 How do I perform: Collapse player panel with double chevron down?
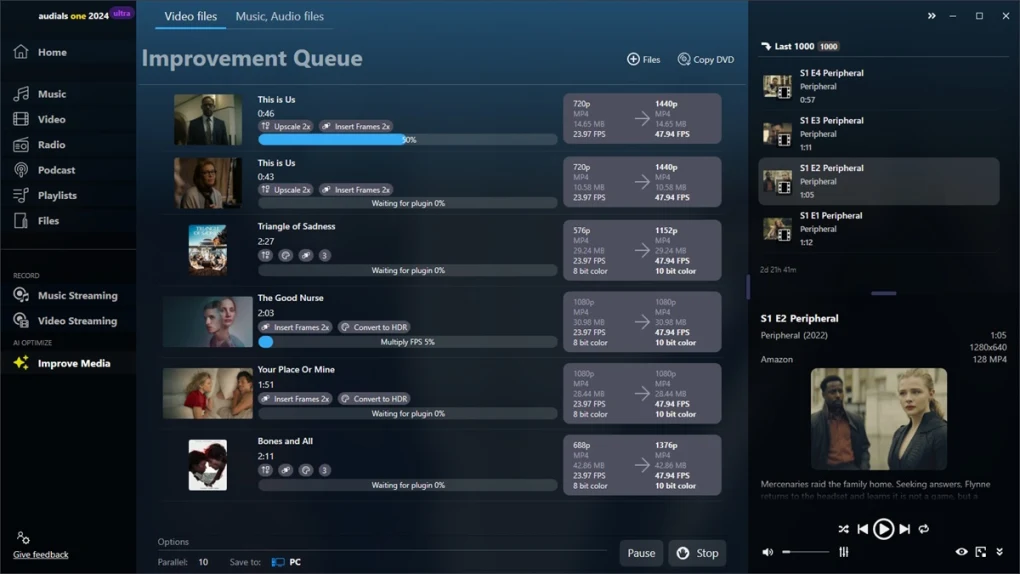[x=999, y=552]
